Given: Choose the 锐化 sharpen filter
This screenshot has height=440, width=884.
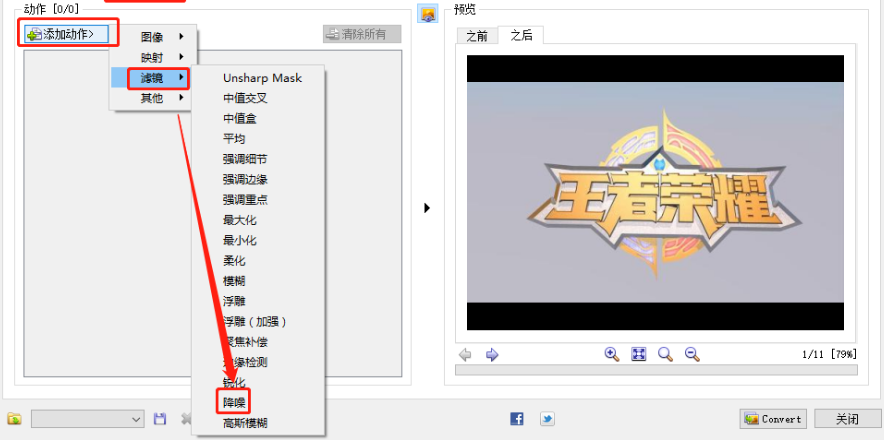Looking at the screenshot, I should 235,382.
